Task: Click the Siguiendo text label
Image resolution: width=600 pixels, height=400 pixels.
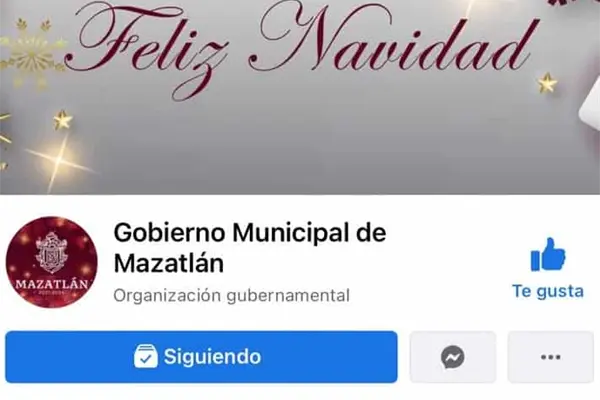Action: click(212, 357)
